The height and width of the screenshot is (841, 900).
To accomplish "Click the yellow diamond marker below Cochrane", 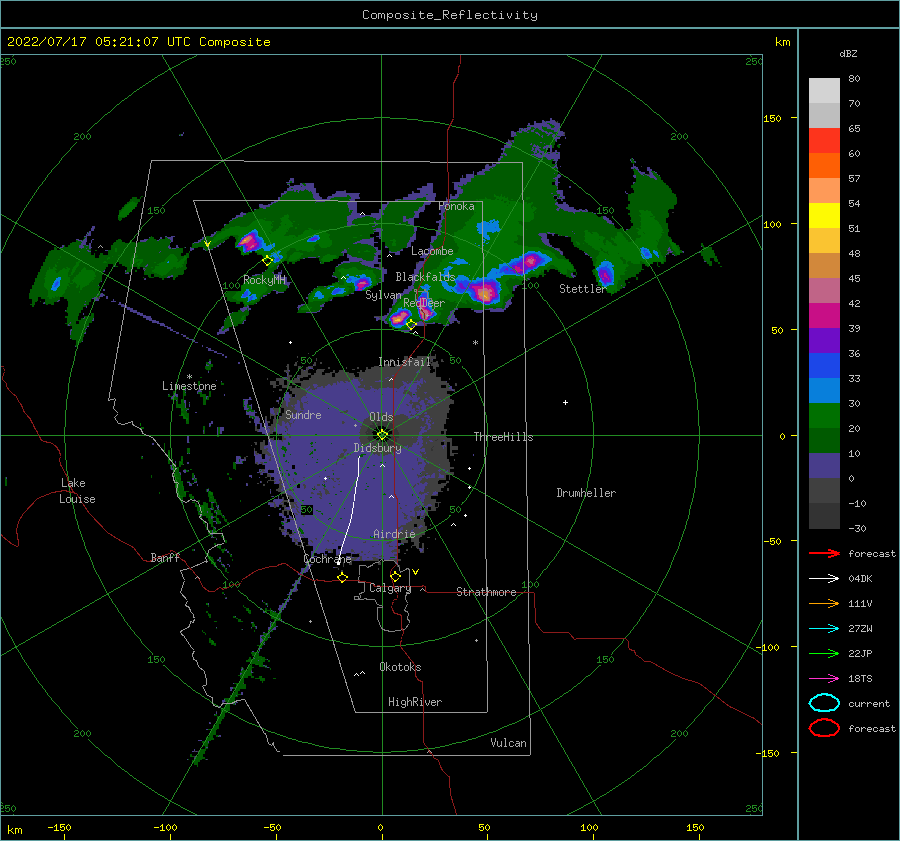I will pyautogui.click(x=342, y=577).
